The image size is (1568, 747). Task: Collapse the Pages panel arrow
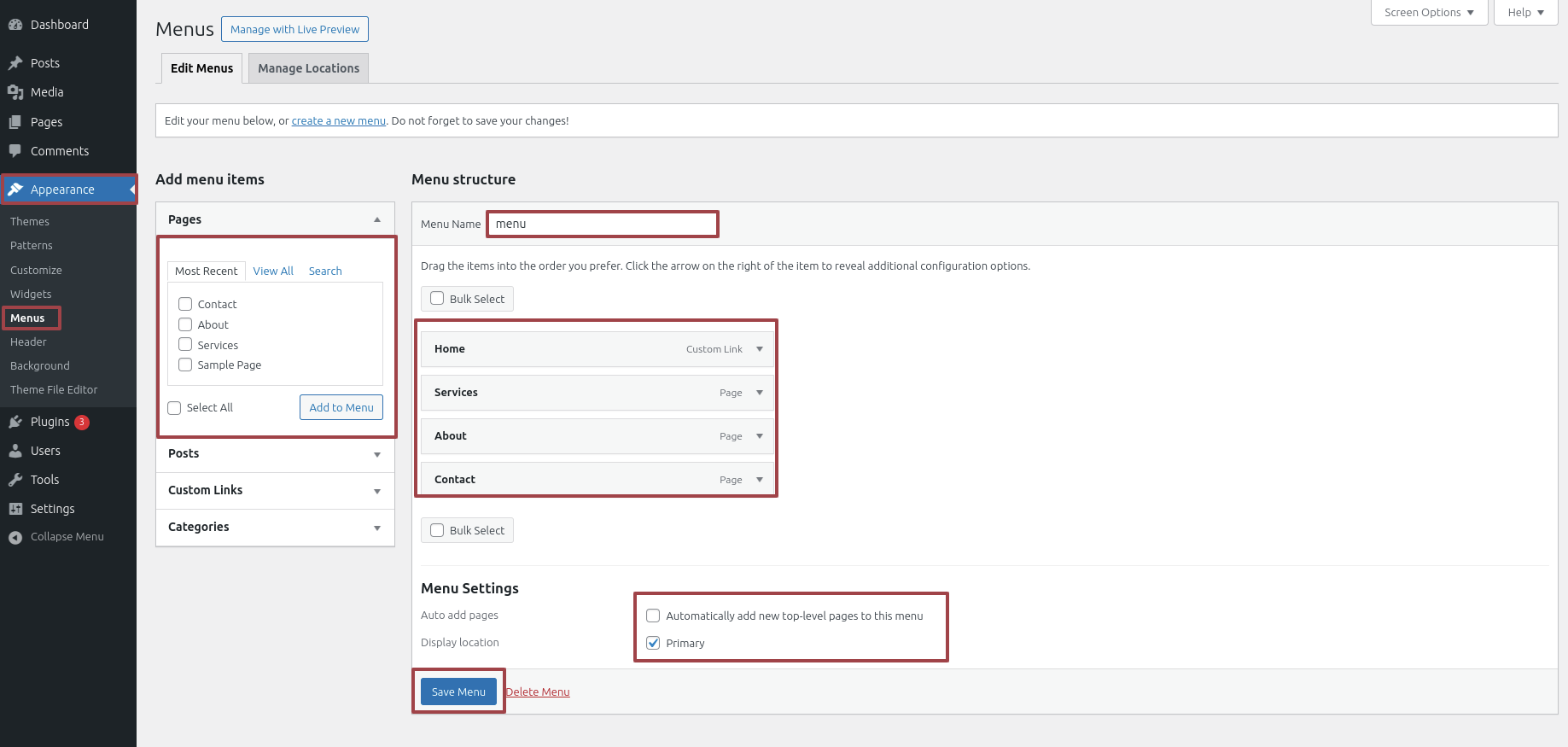point(377,219)
